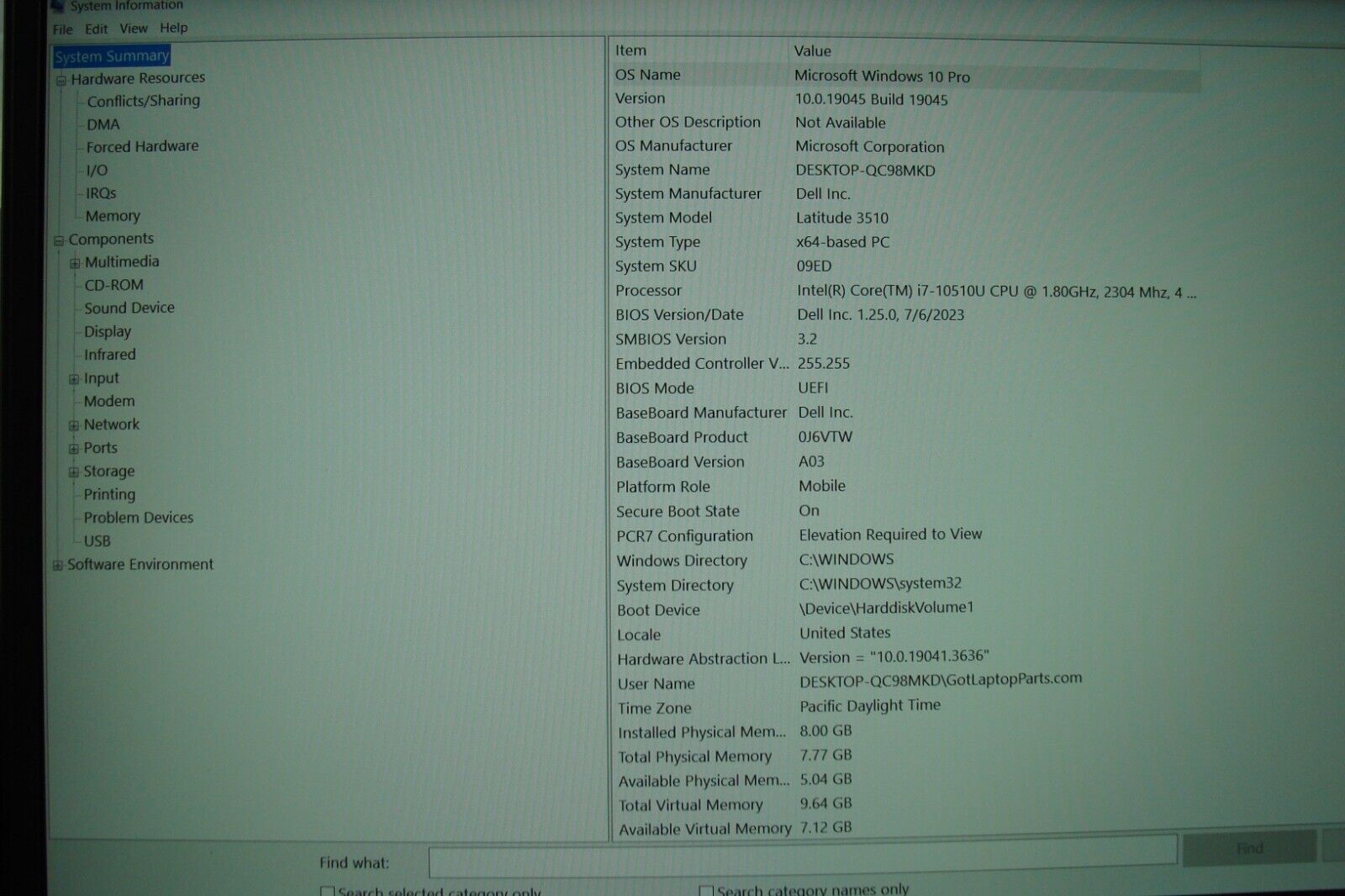This screenshot has height=896, width=1345.
Task: Select Conflicts/Sharing tree item
Action: 144,101
